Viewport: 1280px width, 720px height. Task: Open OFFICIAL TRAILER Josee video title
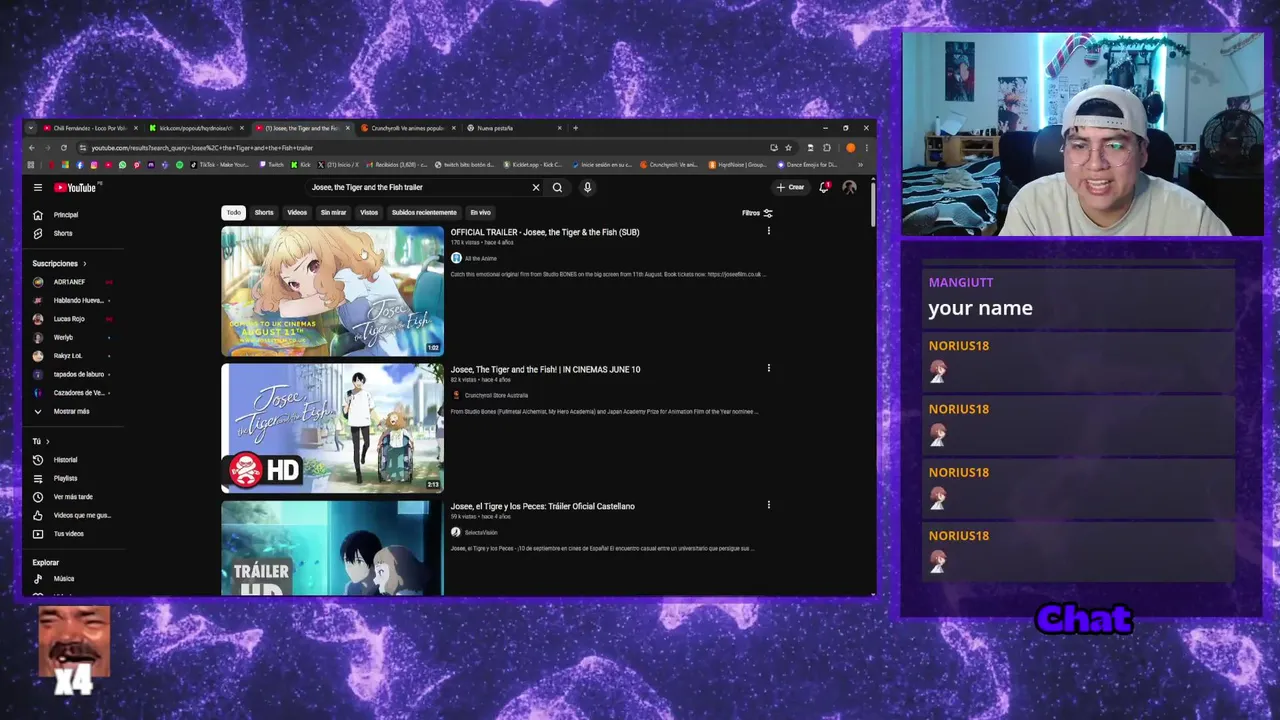(545, 232)
